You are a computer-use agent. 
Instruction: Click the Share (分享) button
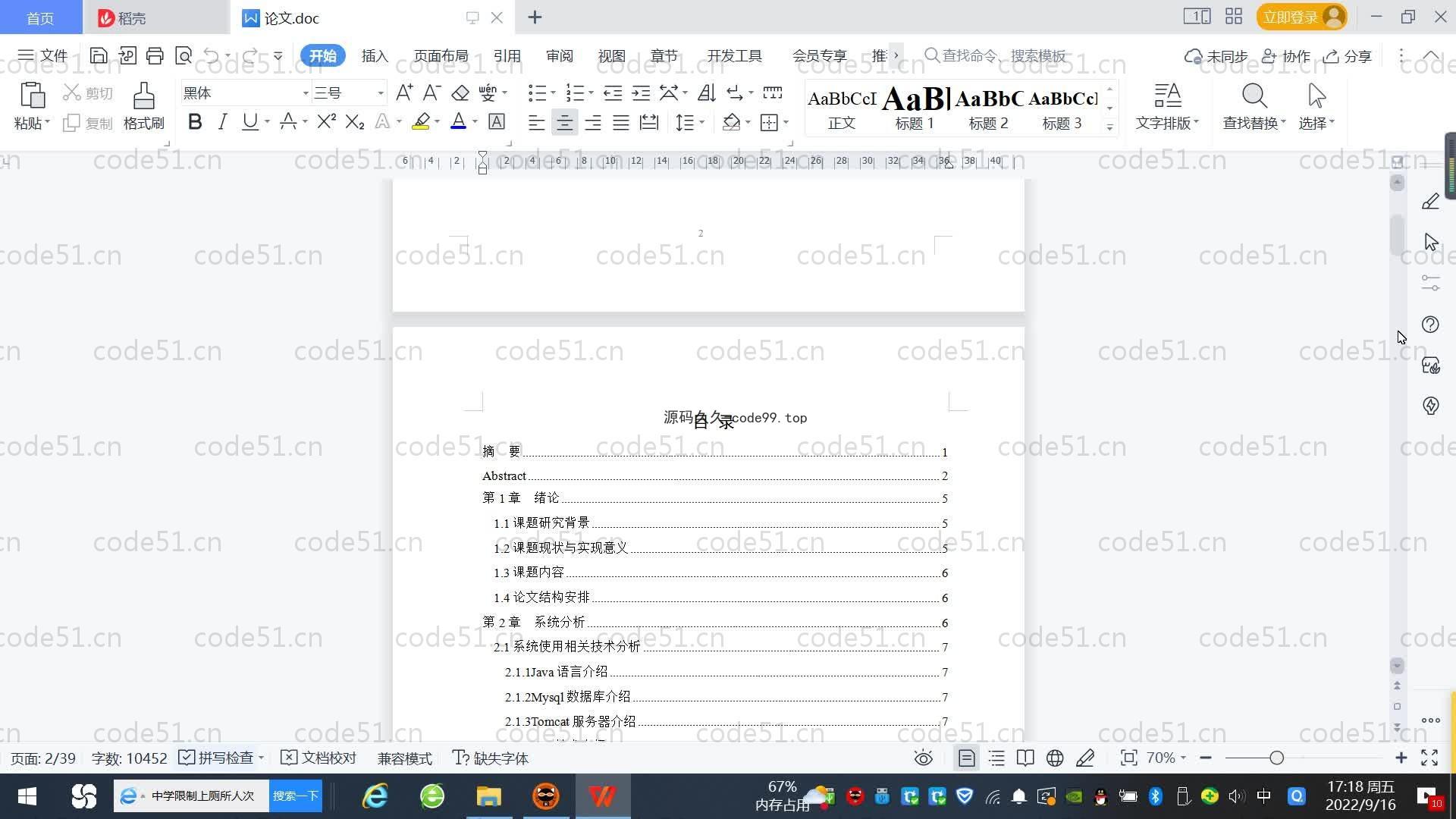point(1348,56)
